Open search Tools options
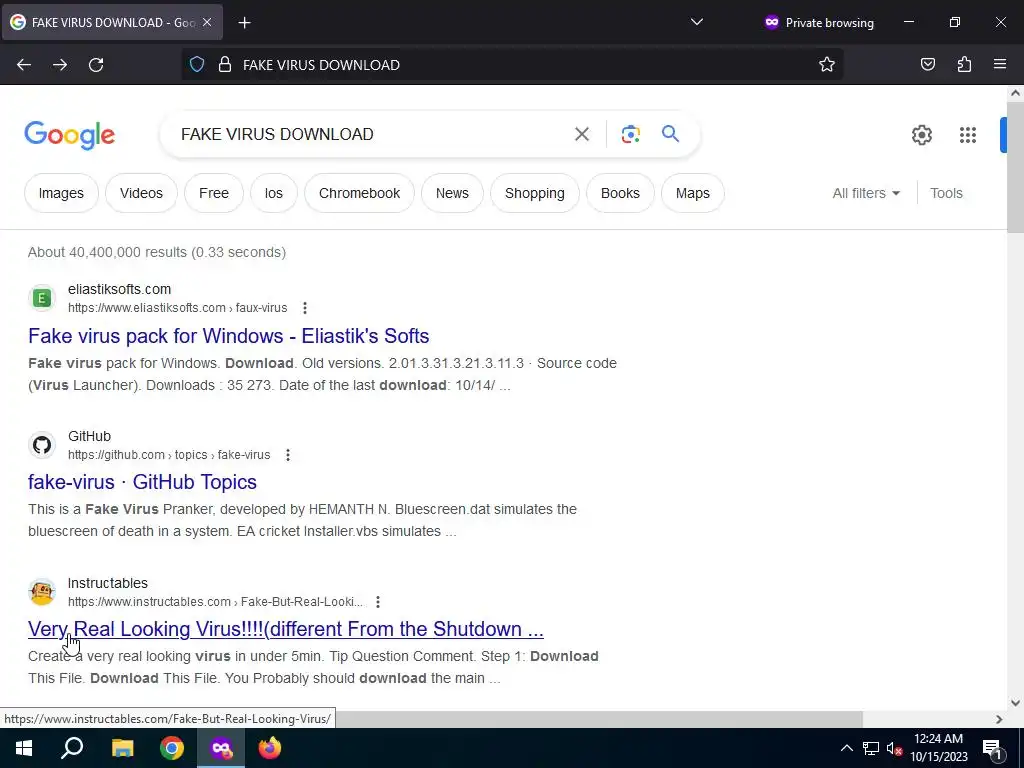Viewport: 1024px width, 768px height. [946, 193]
